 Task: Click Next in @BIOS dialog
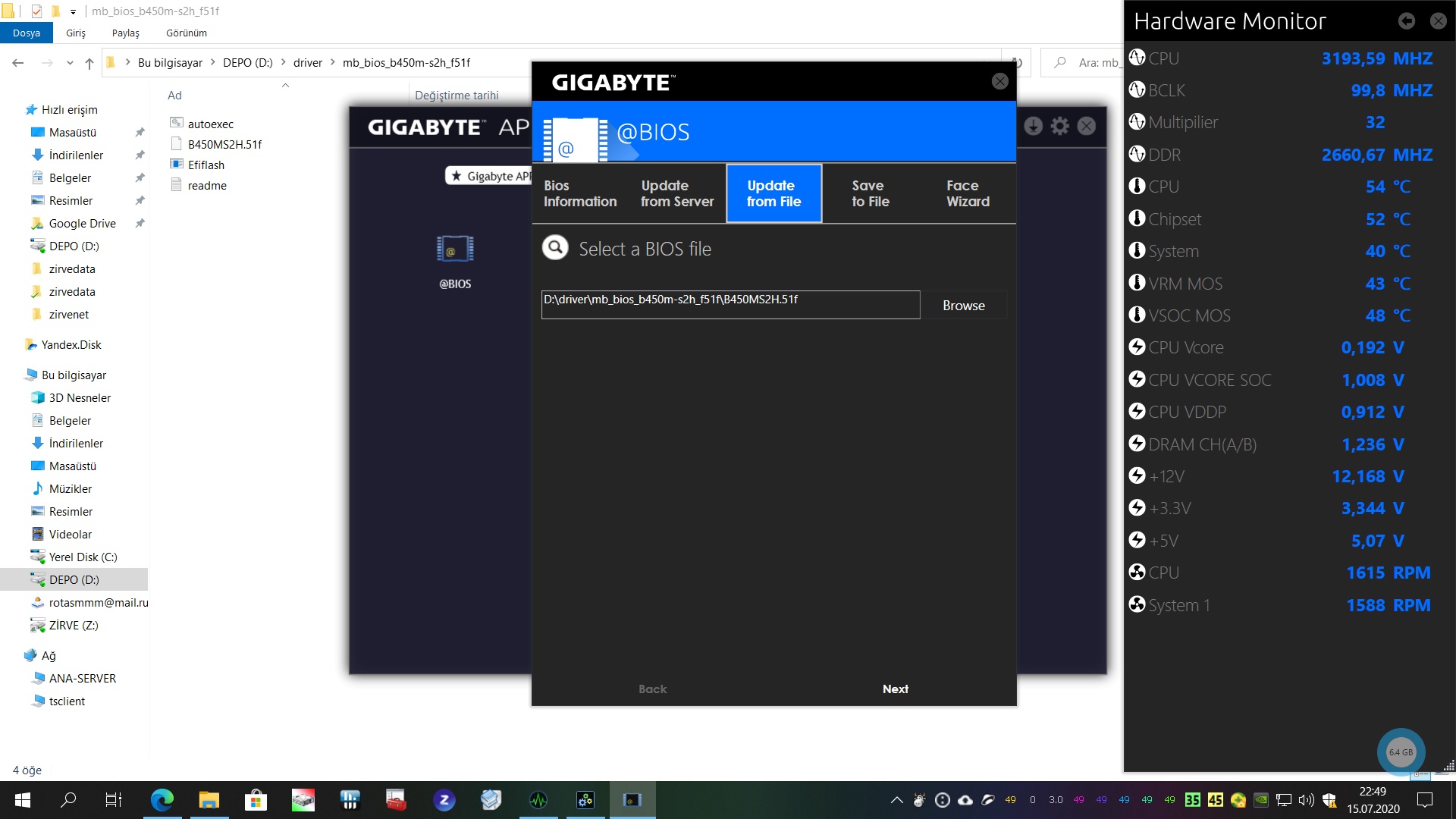[895, 689]
